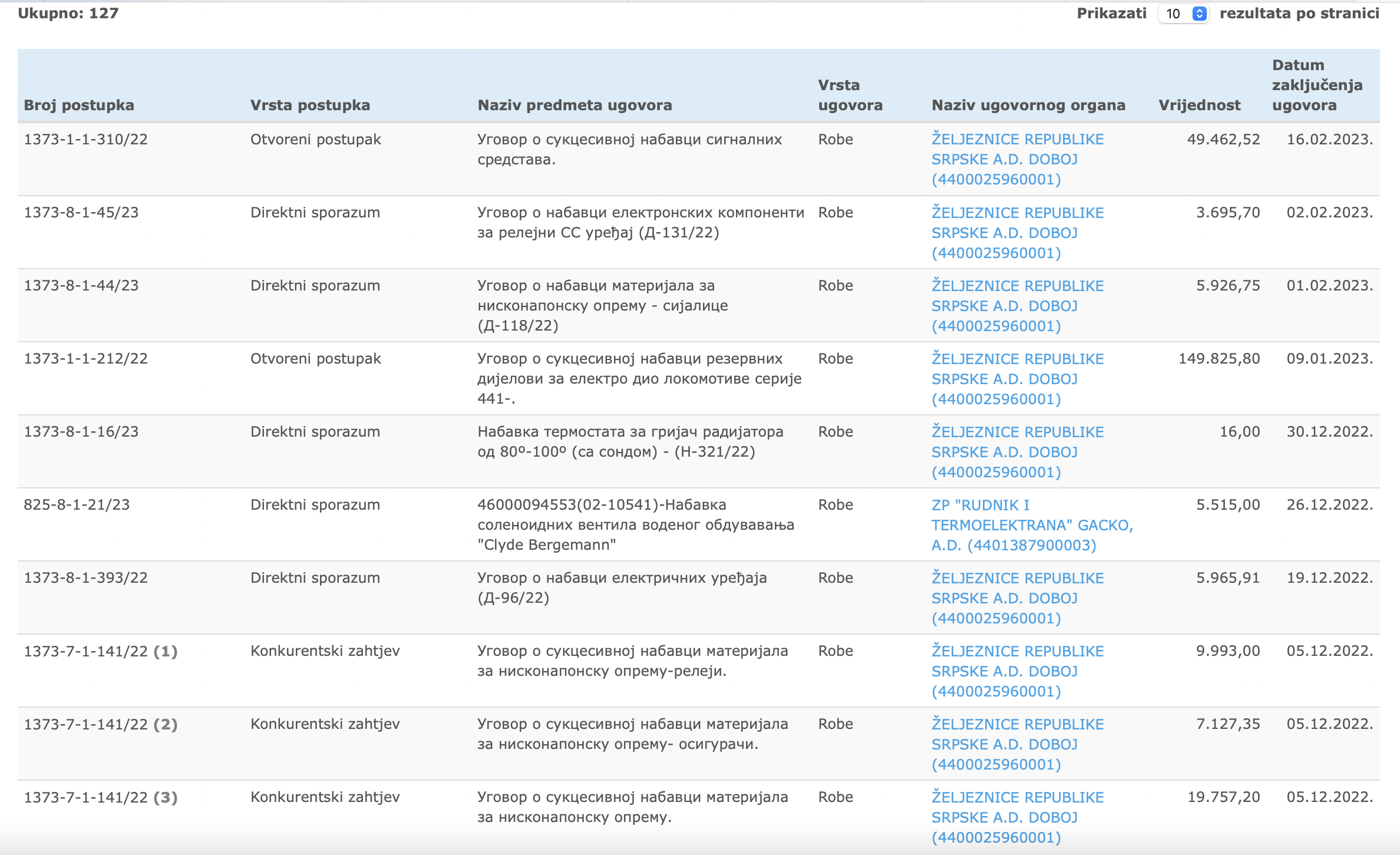This screenshot has height=855, width=1400.
Task: Click the description mentioning Н-321/22
Action: 630,441
